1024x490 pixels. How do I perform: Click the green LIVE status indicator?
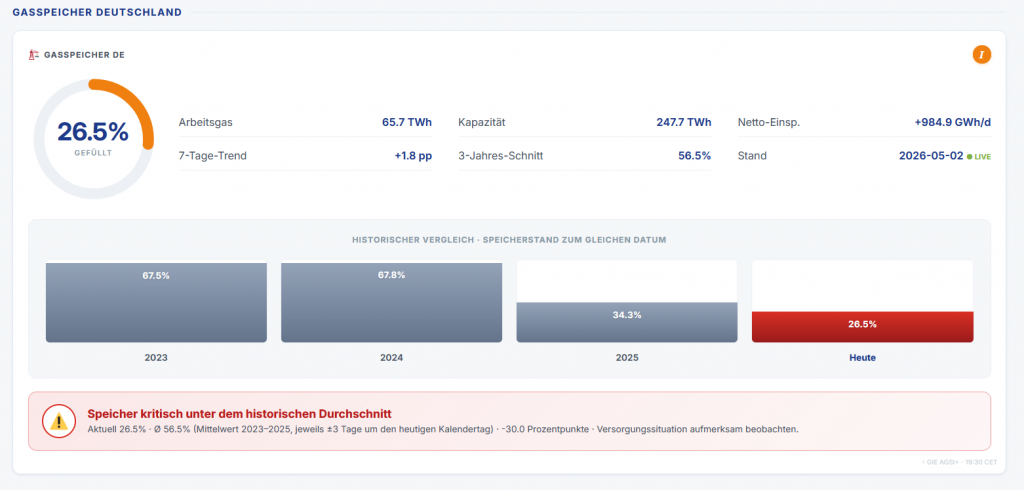tap(978, 157)
